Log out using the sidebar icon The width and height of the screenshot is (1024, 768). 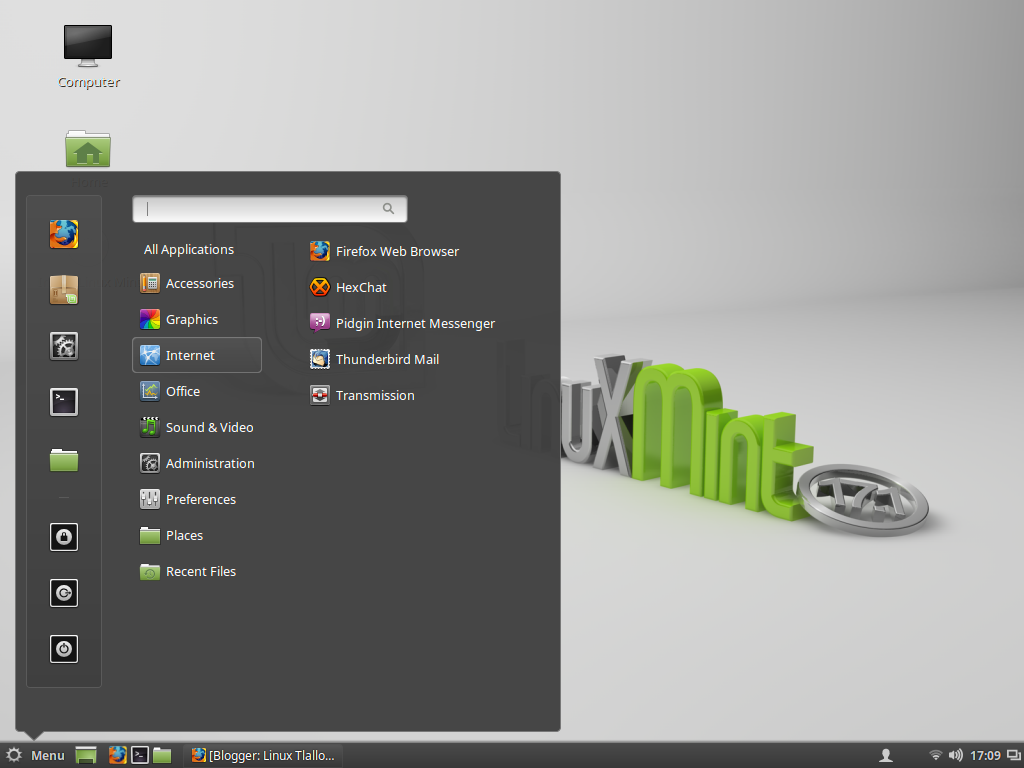64,593
